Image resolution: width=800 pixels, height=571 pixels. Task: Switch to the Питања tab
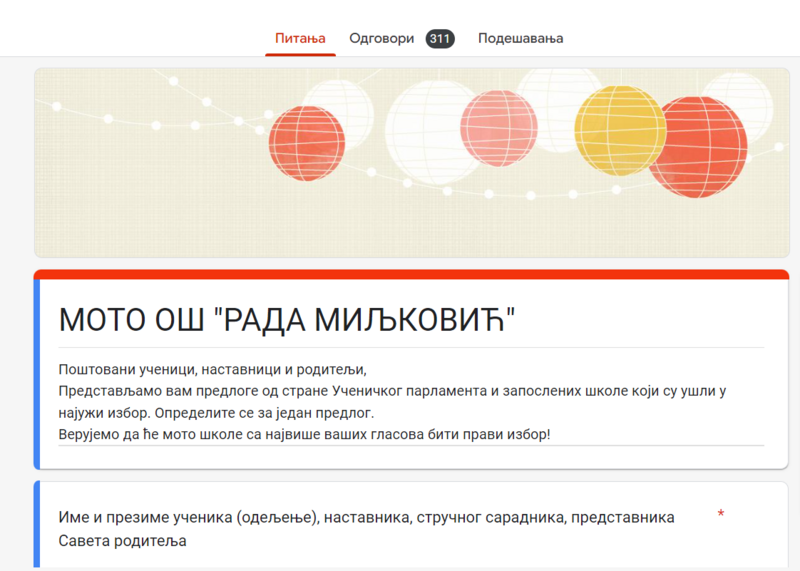(300, 38)
